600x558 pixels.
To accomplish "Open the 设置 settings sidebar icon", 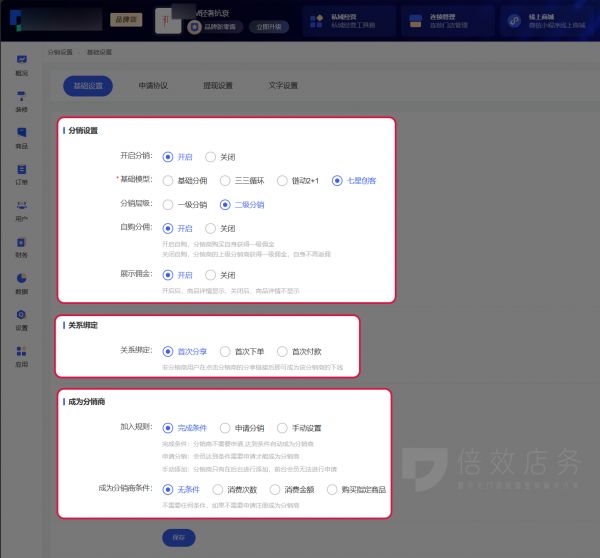I will [x=21, y=319].
